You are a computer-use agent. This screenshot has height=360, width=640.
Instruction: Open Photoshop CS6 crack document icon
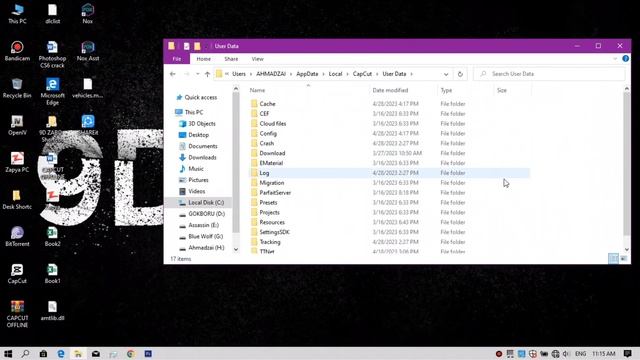pos(52,54)
